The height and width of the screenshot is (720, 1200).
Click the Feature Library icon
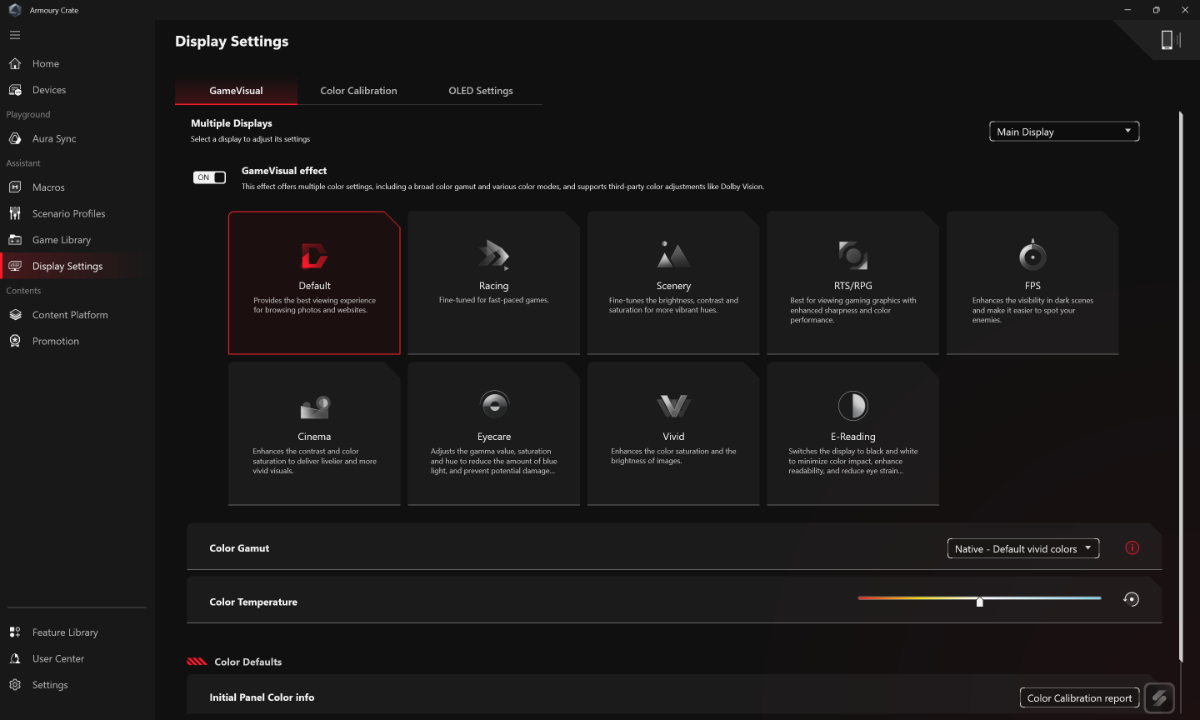pos(15,633)
